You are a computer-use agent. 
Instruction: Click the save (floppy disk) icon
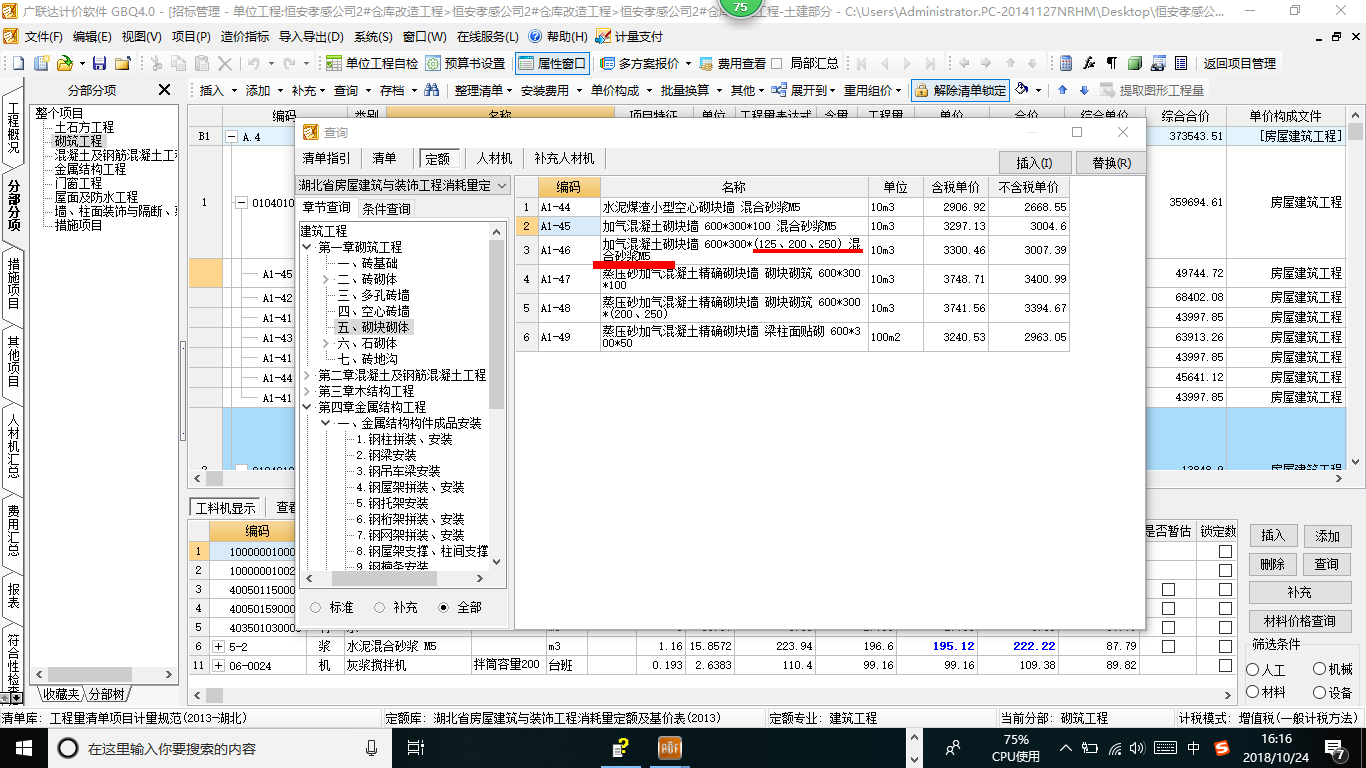(x=100, y=63)
